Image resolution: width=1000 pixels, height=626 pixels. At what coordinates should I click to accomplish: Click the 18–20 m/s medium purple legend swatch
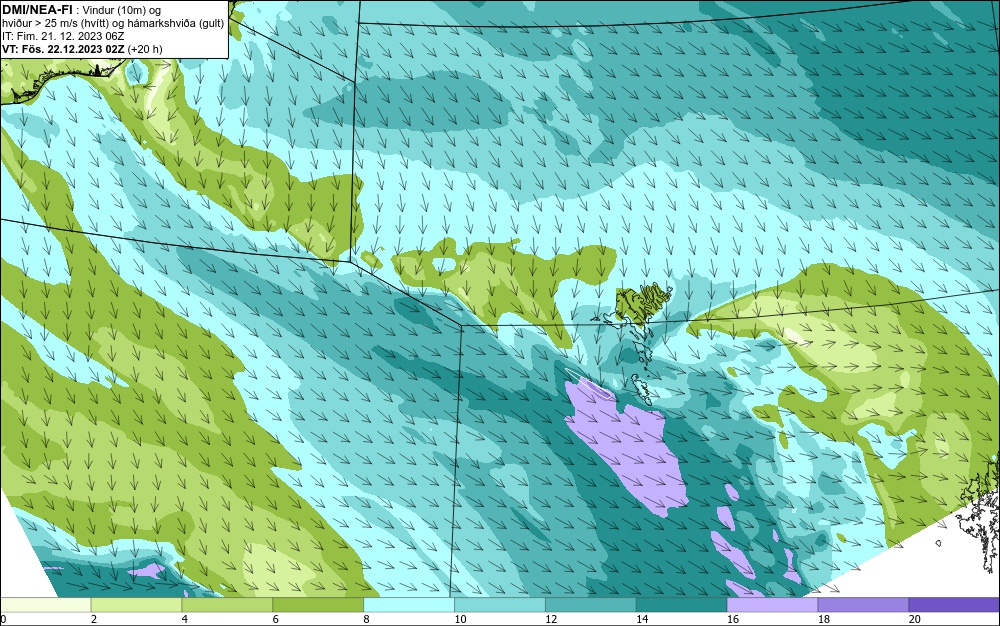click(864, 604)
